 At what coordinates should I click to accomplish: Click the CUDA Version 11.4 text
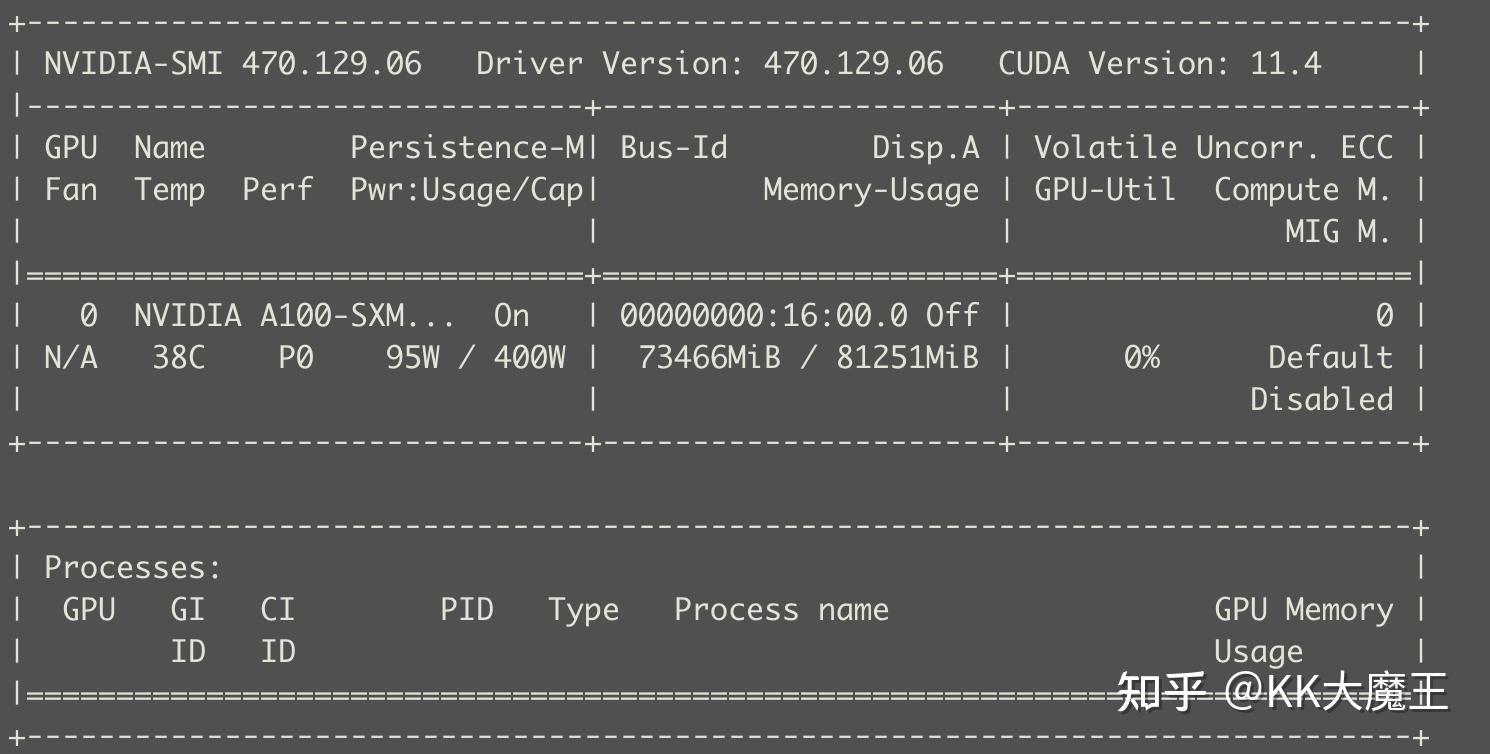pos(1159,64)
